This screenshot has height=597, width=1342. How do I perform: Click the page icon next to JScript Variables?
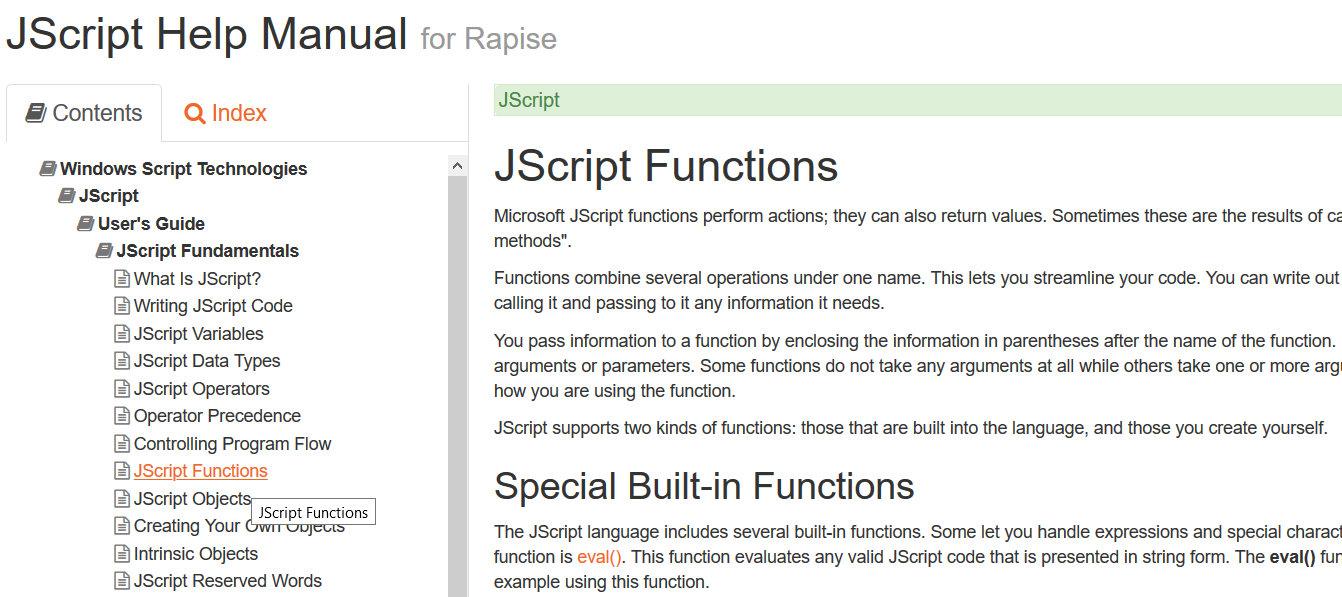122,334
